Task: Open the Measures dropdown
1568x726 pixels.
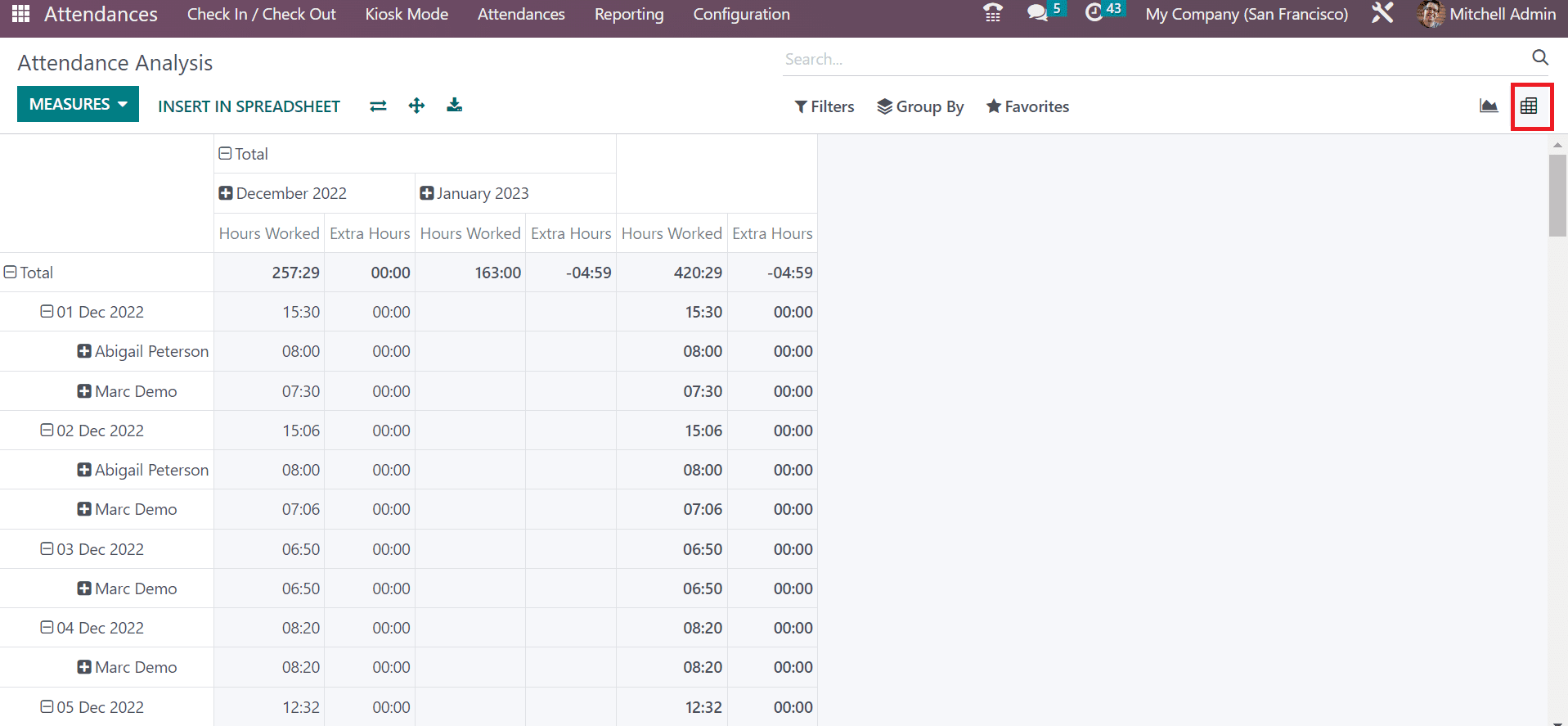Action: tap(78, 105)
